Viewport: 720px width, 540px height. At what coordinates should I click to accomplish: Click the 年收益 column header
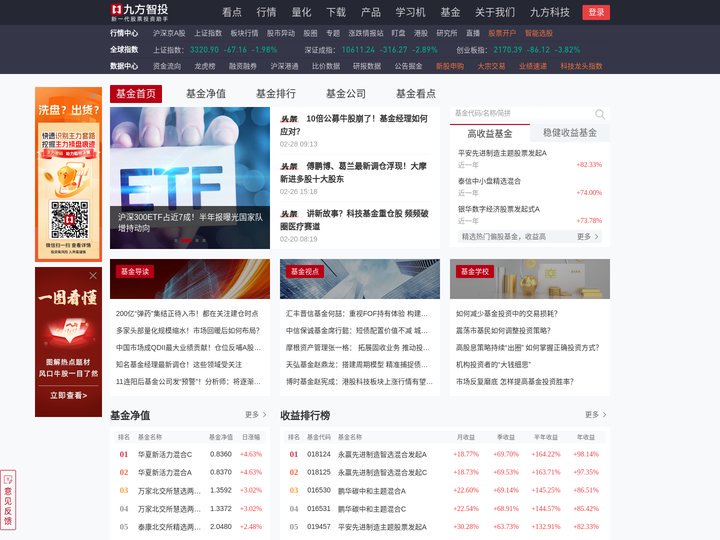pos(586,437)
